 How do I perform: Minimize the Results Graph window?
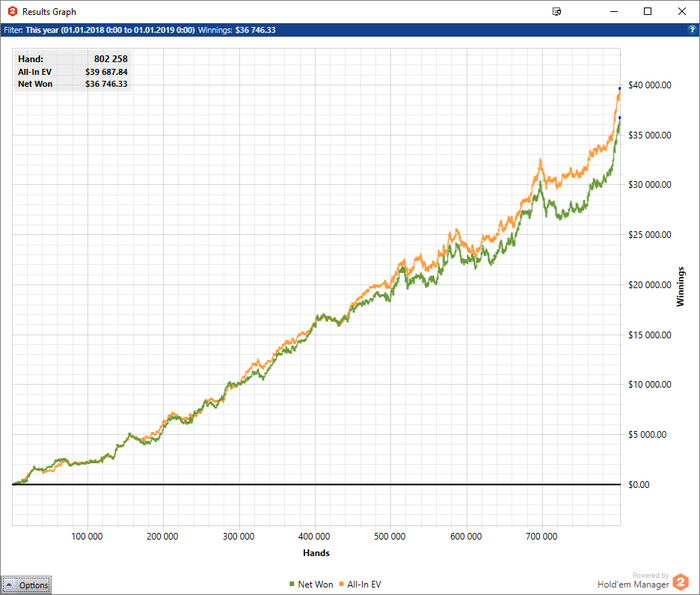coord(614,11)
